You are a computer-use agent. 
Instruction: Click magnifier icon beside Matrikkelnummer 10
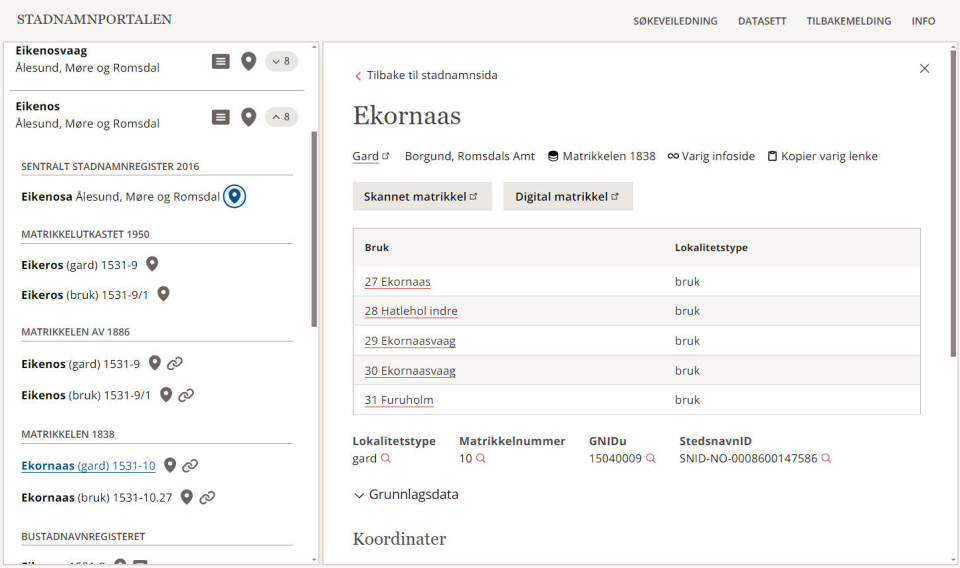tap(481, 459)
